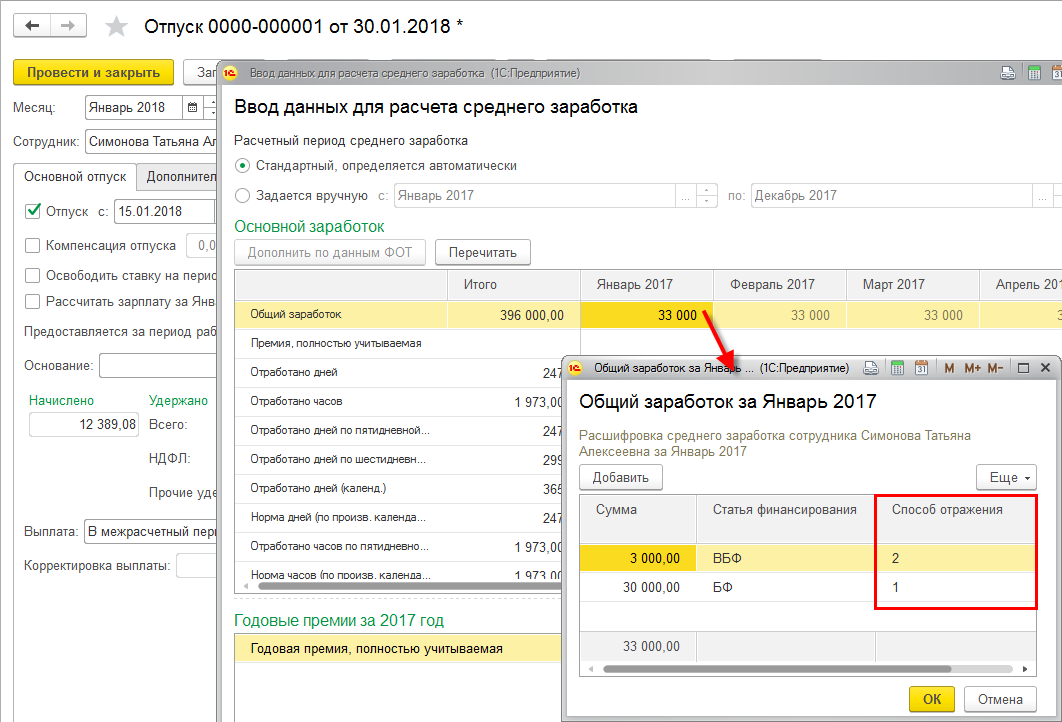
Task: Open the selection button of the Декабрь 2017 period field
Action: [x=1042, y=196]
